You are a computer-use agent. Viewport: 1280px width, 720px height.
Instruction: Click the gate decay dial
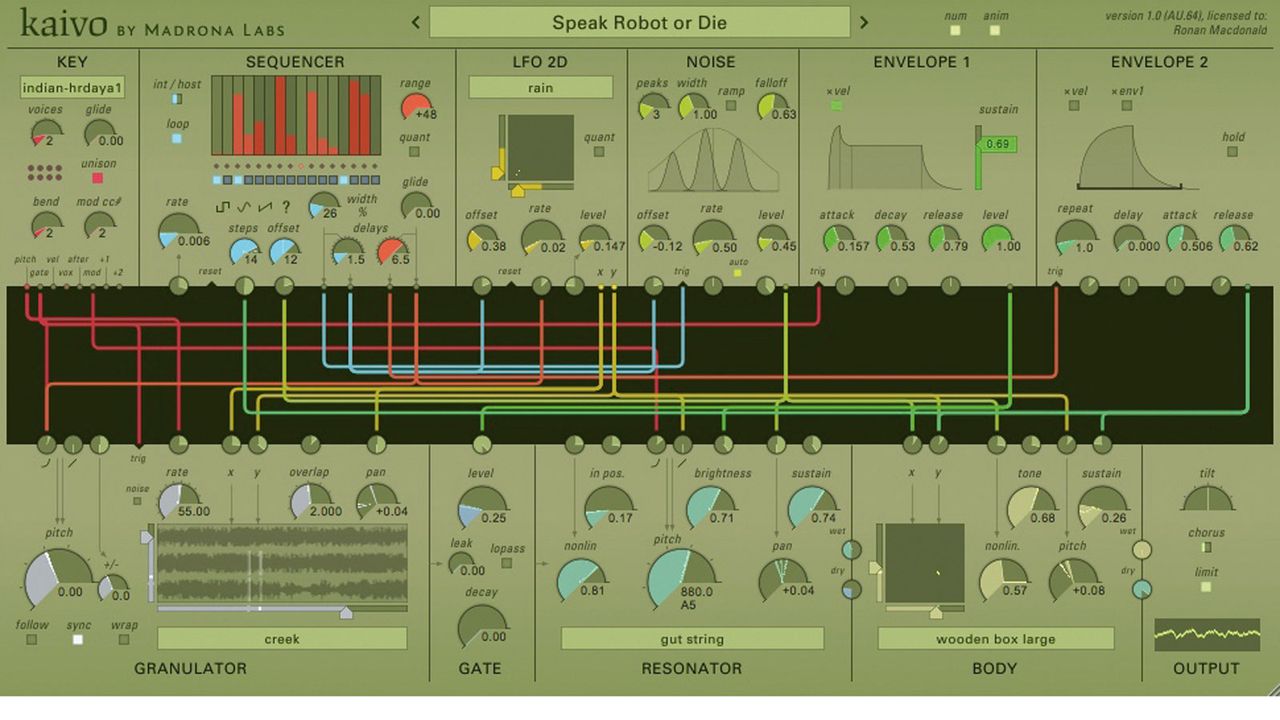482,625
